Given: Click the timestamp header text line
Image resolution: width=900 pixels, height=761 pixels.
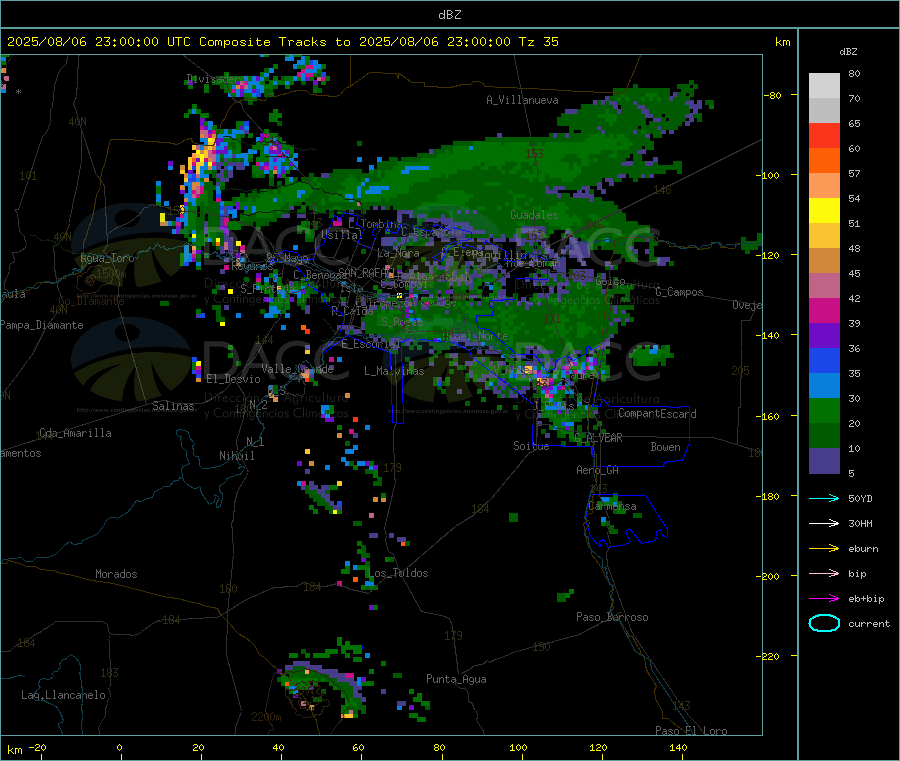Looking at the screenshot, I should [x=282, y=42].
